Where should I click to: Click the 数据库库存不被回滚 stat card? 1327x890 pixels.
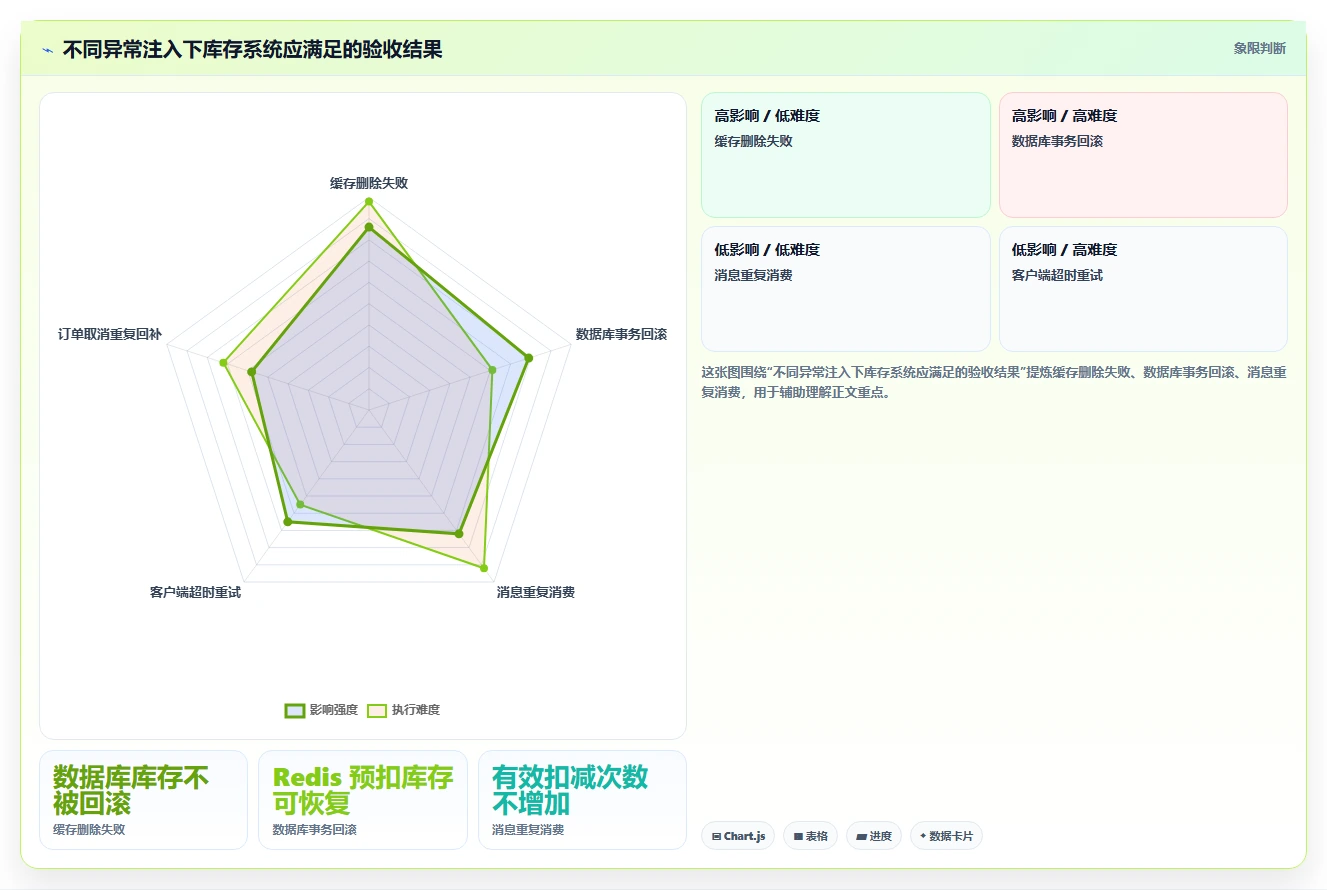pyautogui.click(x=143, y=800)
